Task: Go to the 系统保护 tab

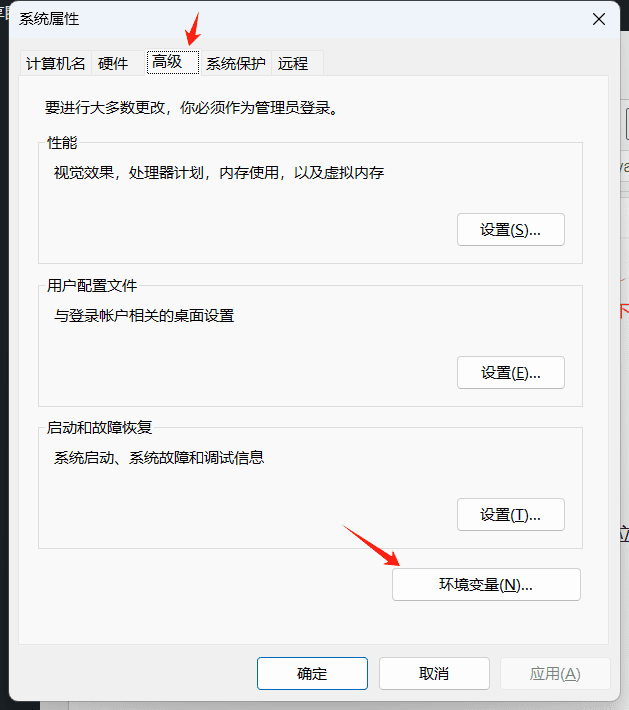Action: pyautogui.click(x=235, y=63)
